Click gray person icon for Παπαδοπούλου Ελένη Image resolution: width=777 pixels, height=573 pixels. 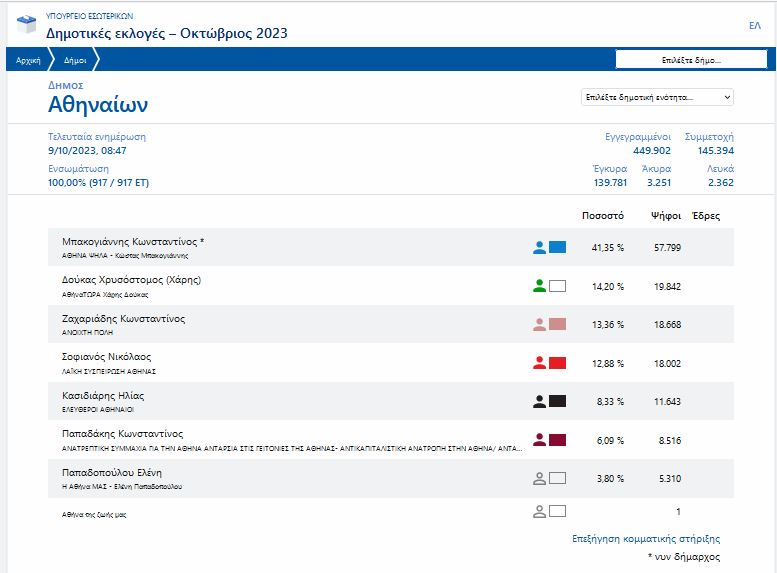click(540, 478)
